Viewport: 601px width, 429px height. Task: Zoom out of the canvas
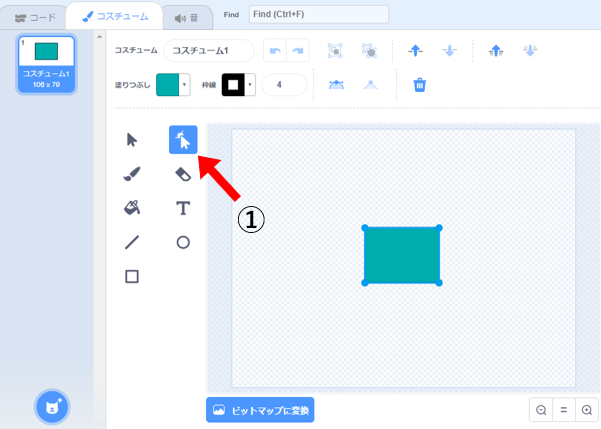(x=541, y=410)
